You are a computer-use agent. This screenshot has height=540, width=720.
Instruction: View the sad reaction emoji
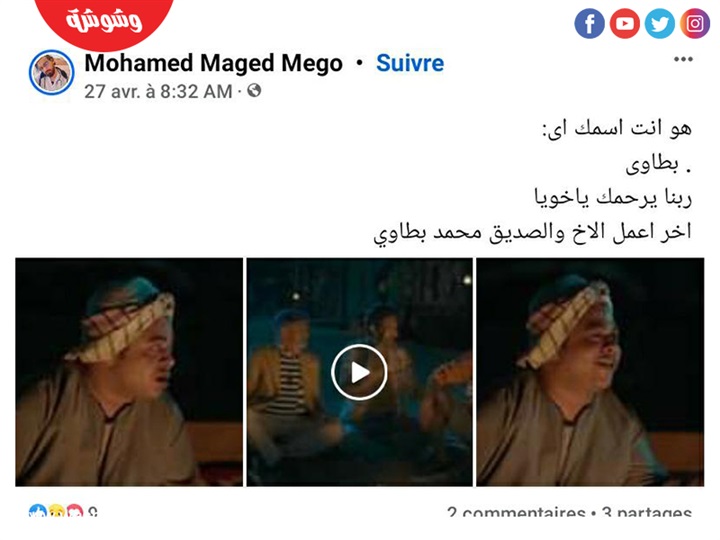[x=56, y=511]
